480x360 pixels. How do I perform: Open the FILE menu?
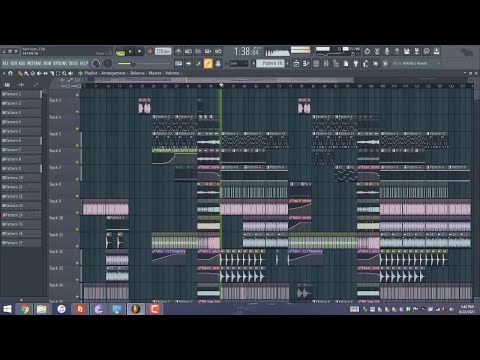pyautogui.click(x=6, y=63)
